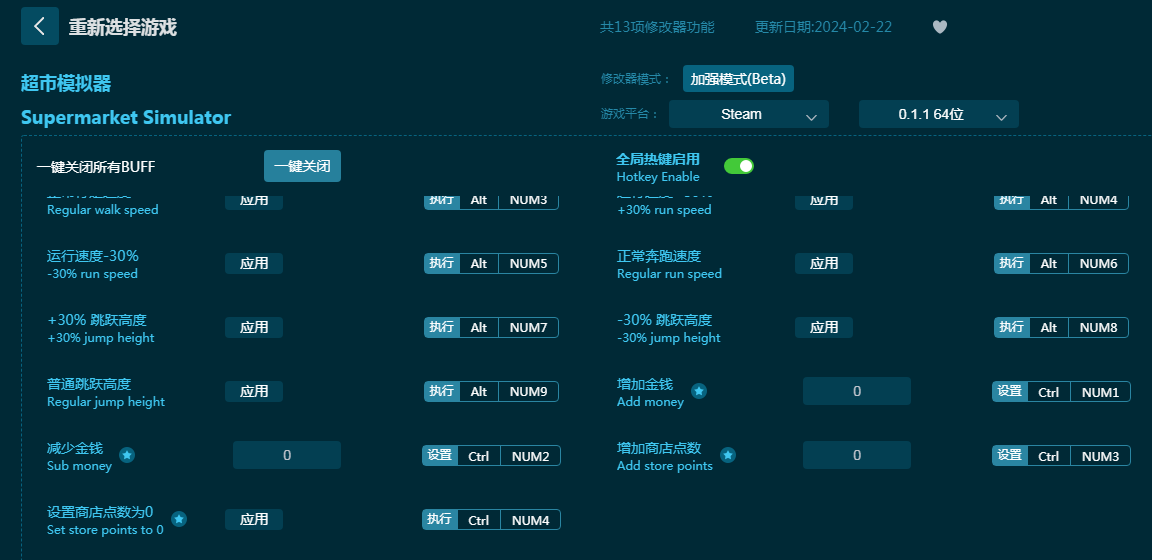Click the 普通跳跃高度 label
Viewport: 1152px width, 560px height.
click(89, 384)
